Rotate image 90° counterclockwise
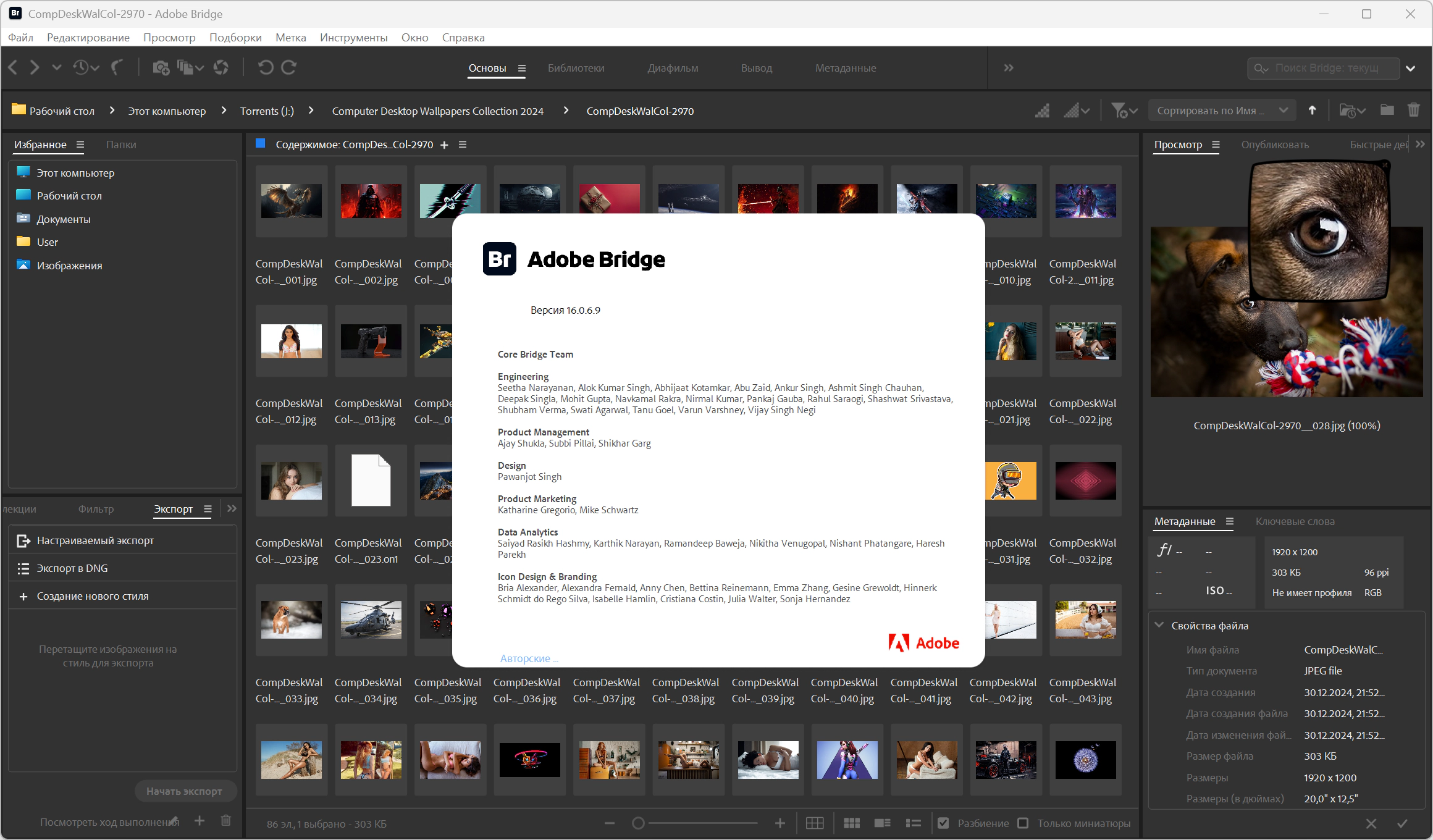This screenshot has width=1433, height=840. (266, 67)
